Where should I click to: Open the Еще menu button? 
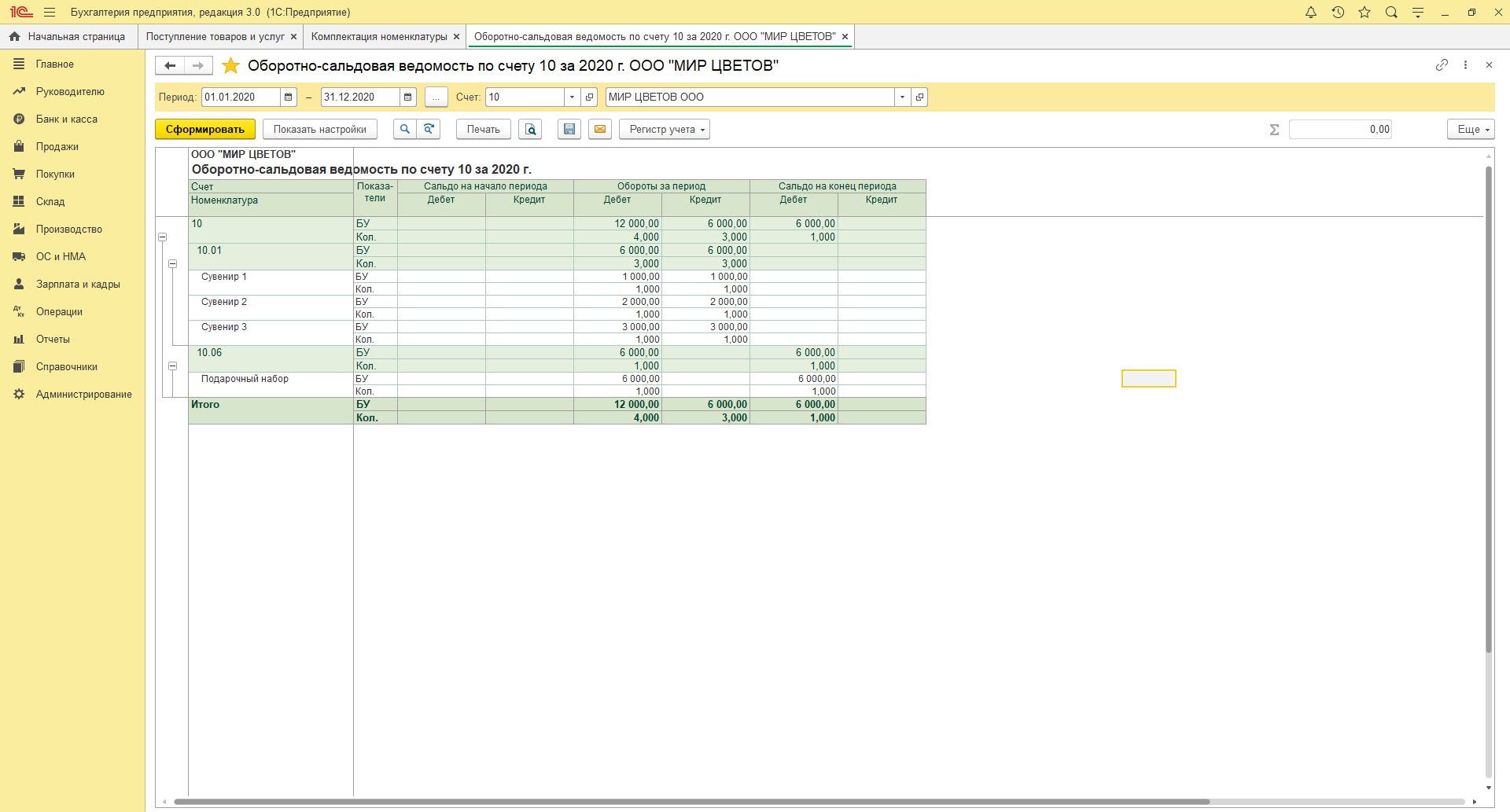pos(1470,130)
